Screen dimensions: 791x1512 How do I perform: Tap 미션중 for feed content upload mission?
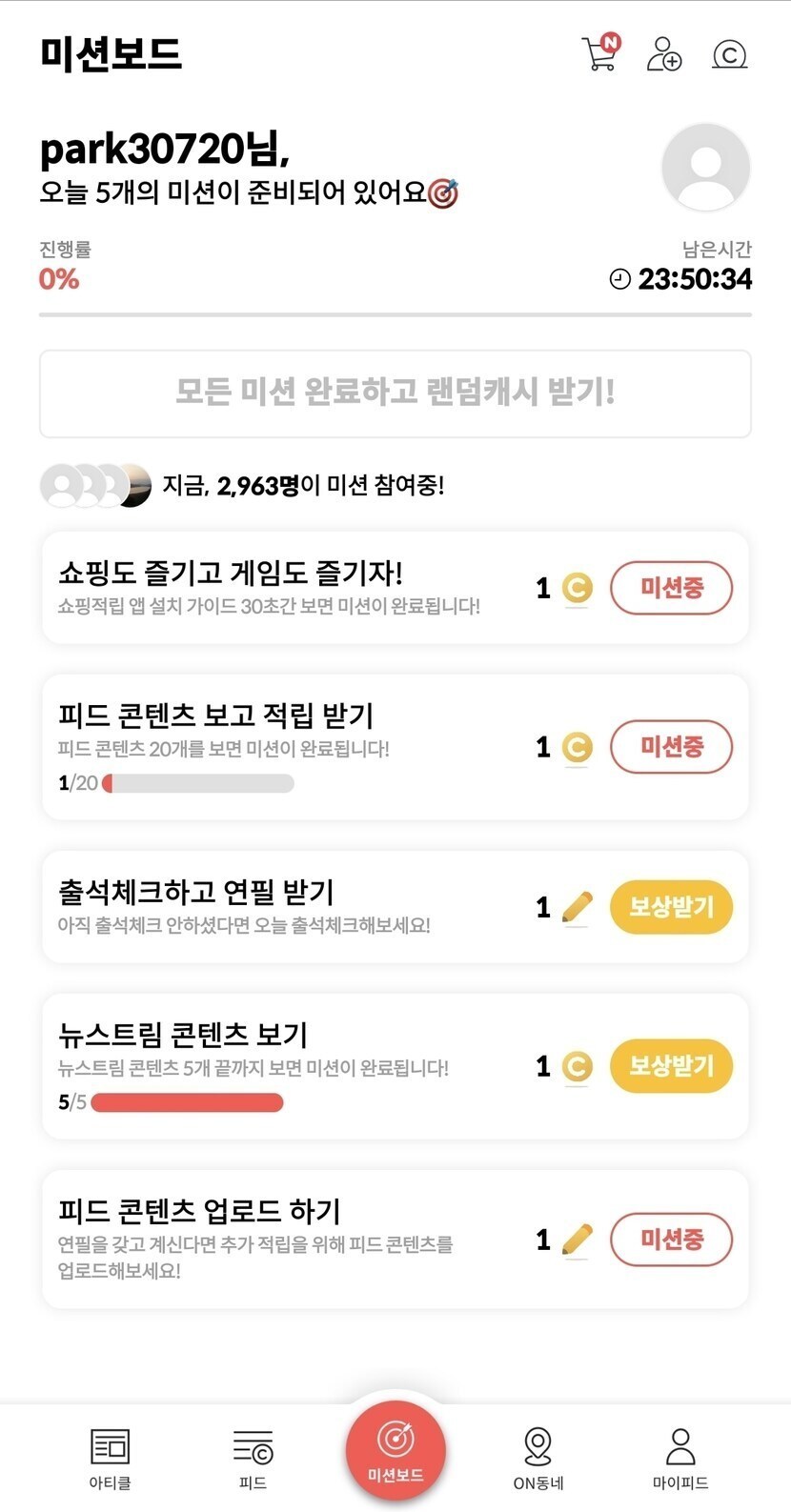(671, 1240)
